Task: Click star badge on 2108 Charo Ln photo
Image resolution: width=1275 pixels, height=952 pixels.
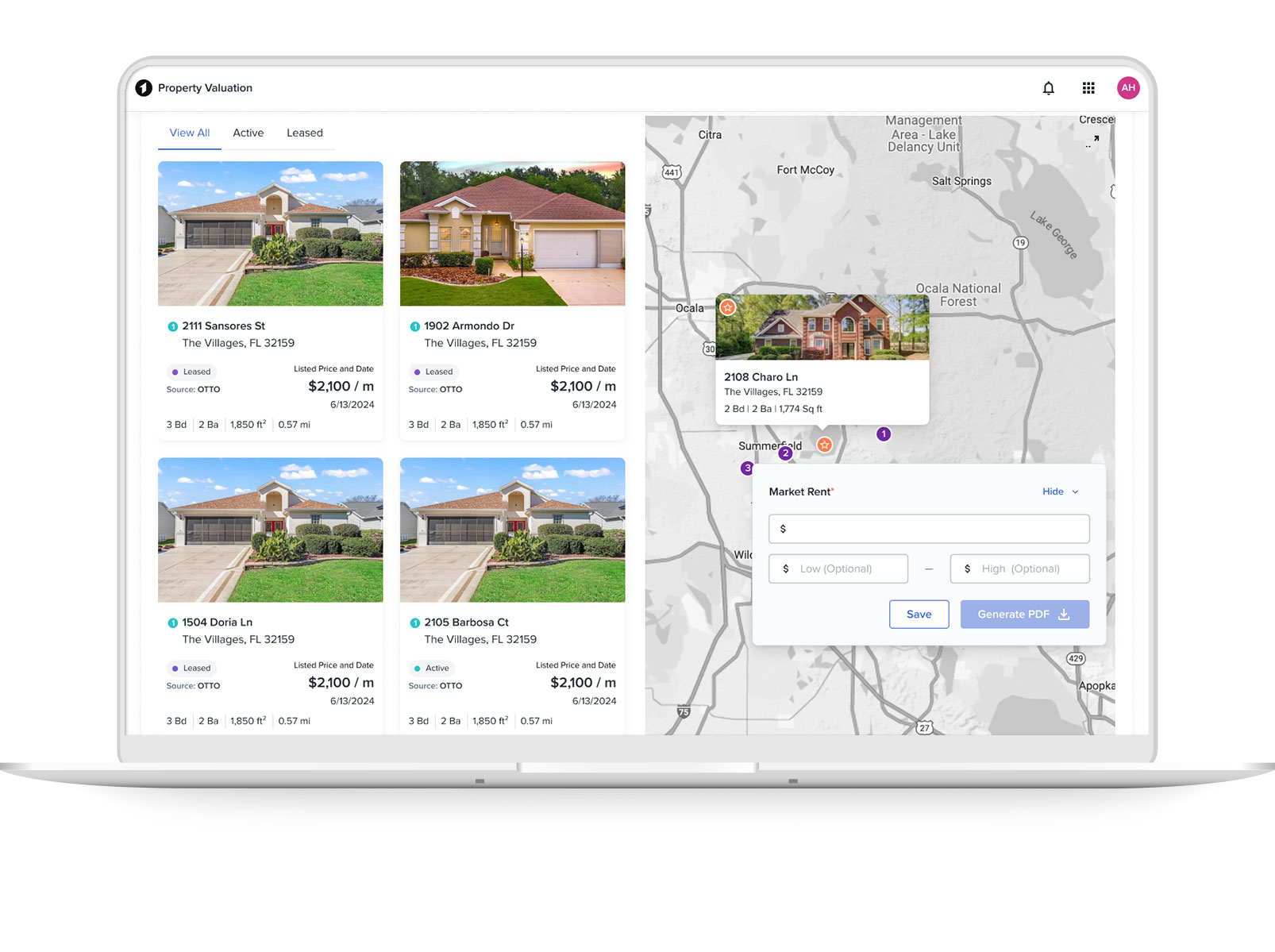Action: 728,307
